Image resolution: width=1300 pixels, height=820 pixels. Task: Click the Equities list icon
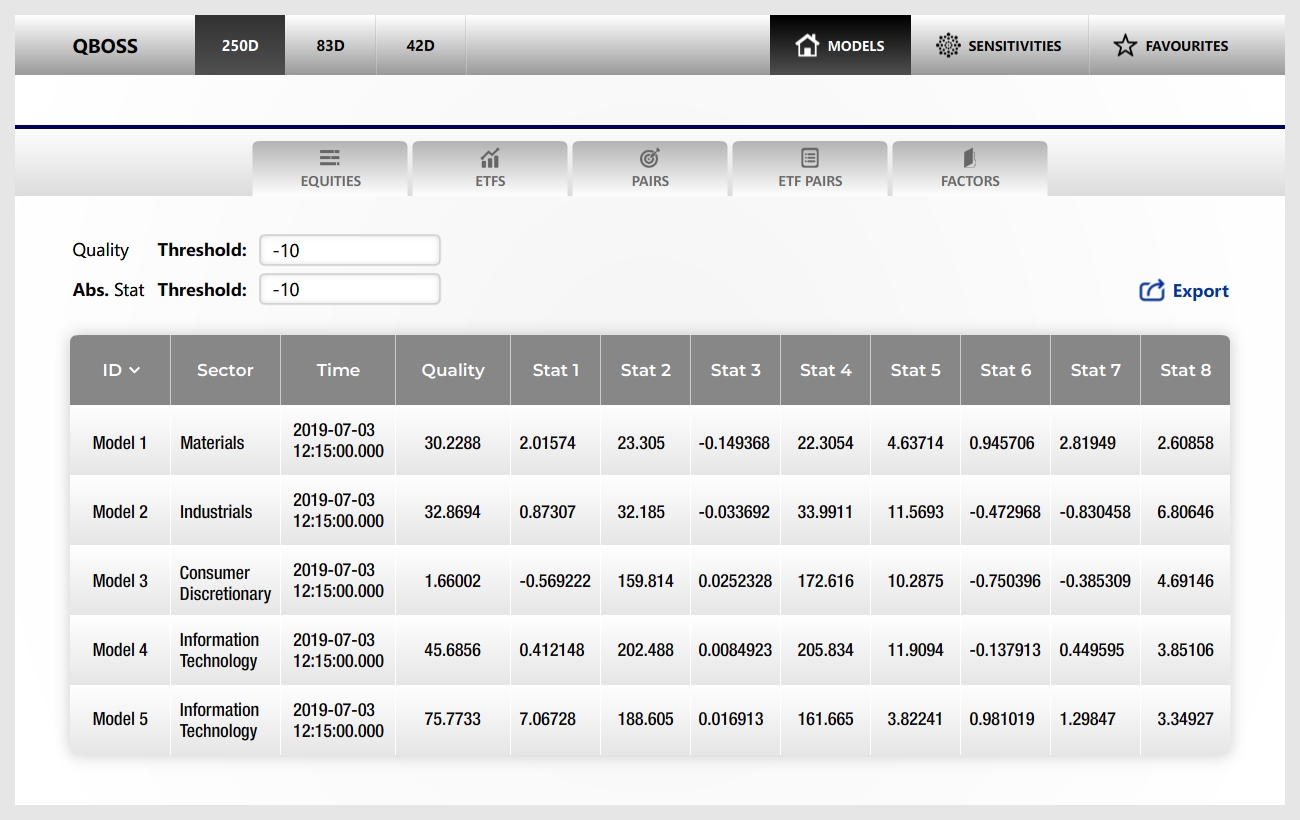330,158
